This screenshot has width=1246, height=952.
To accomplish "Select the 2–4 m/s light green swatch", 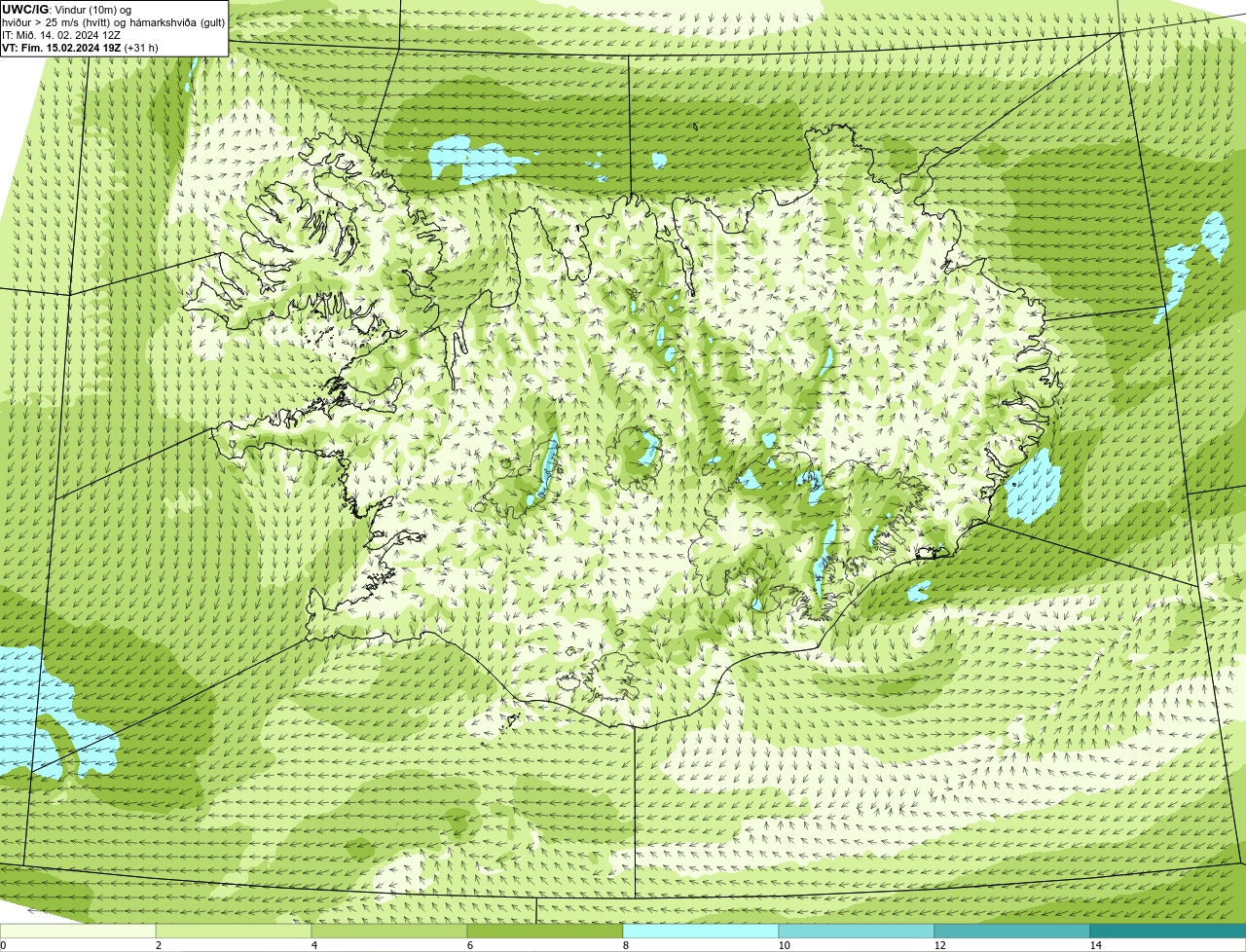I will click(234, 932).
